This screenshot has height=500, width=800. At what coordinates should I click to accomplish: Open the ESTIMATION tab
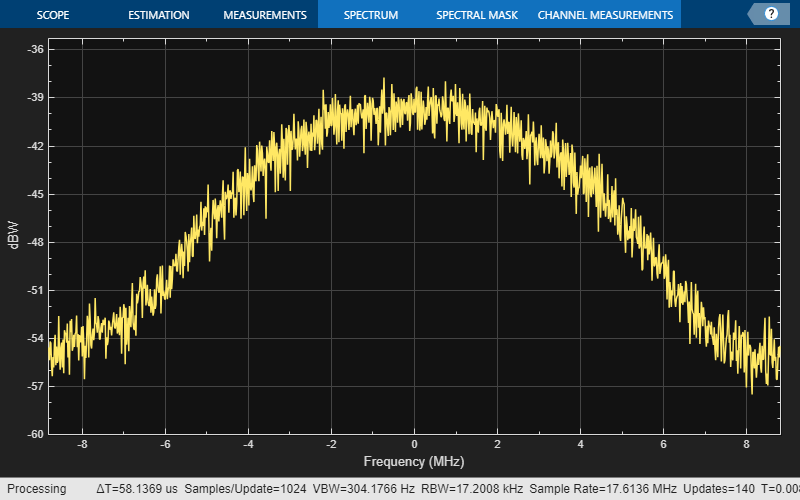pos(159,15)
